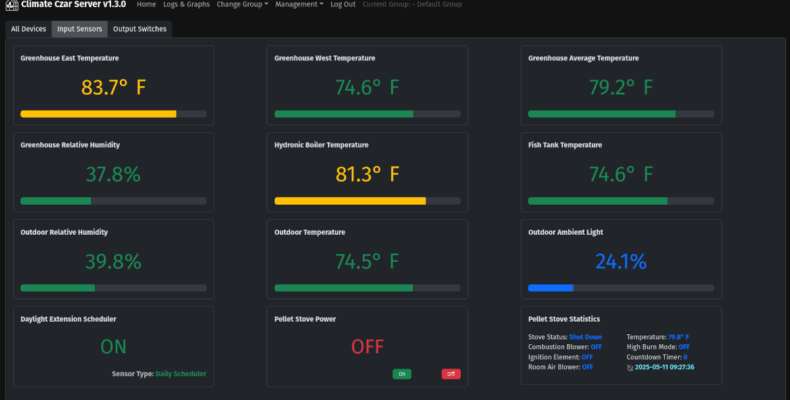Click the Greenhouse Relative Humidity progress bar
Viewport: 790px width, 400px height.
click(113, 201)
